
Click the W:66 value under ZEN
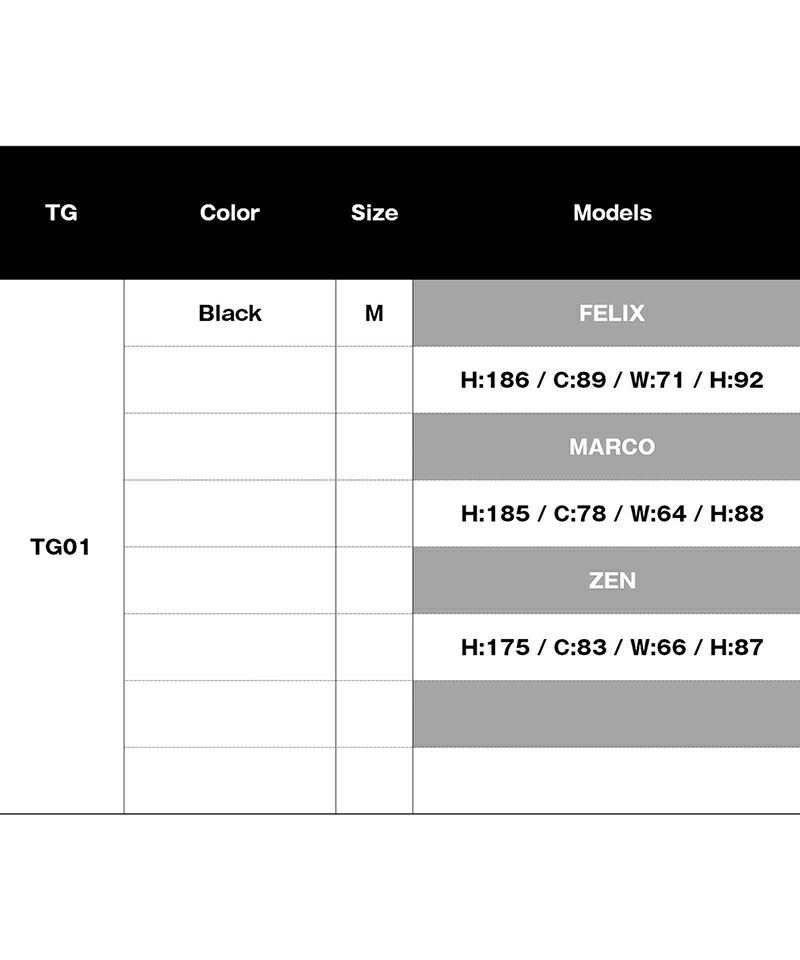(658, 648)
